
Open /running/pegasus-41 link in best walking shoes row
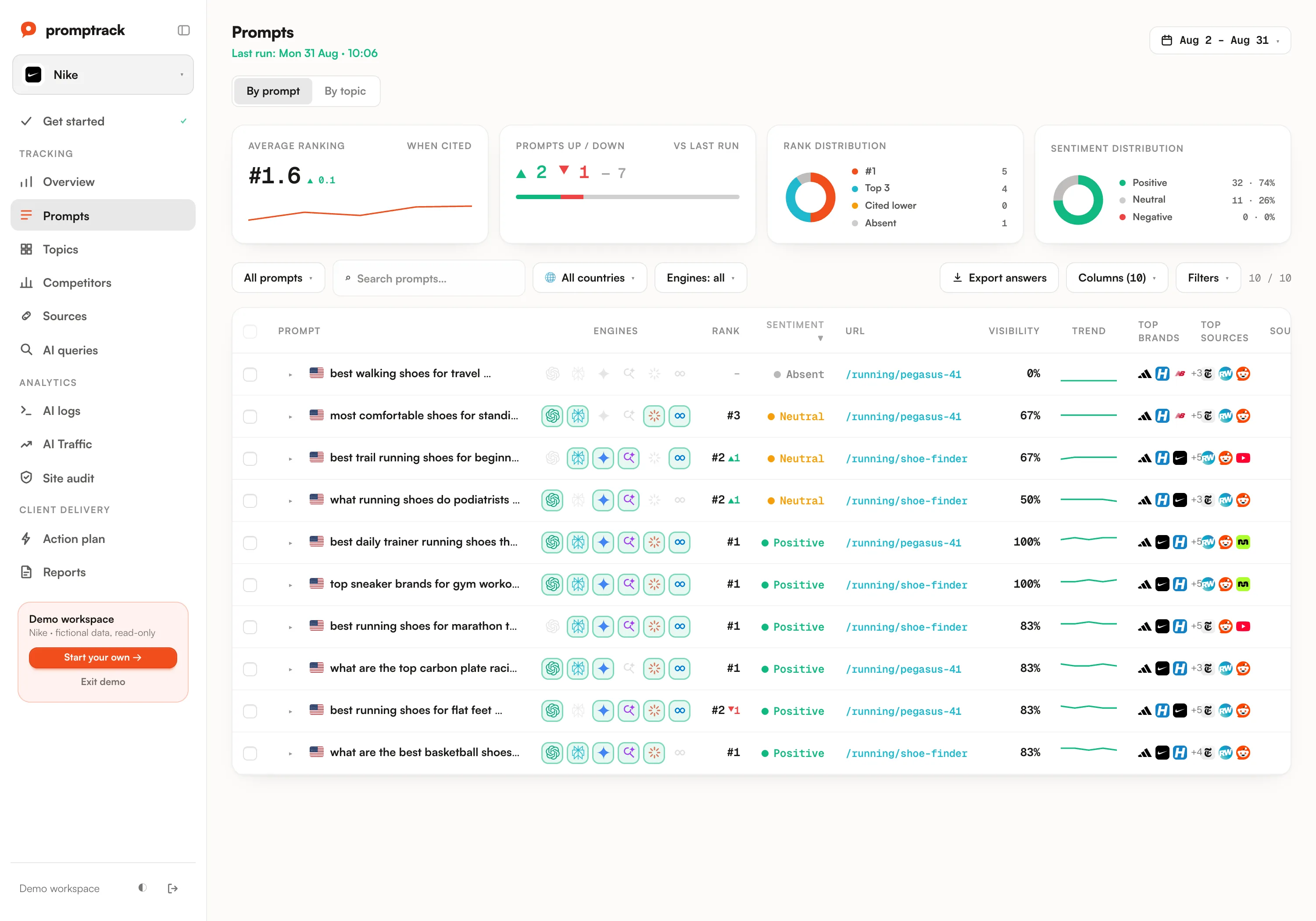[x=903, y=374]
